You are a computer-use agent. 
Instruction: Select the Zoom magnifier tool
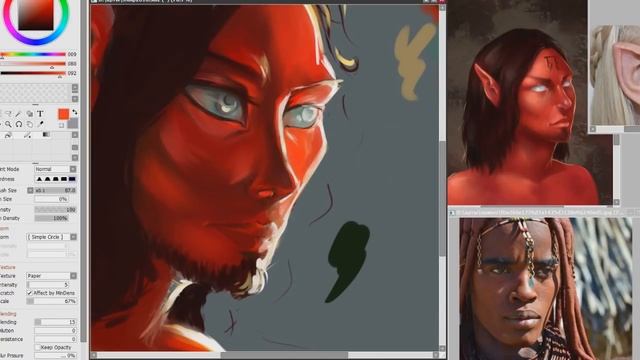click(8, 124)
